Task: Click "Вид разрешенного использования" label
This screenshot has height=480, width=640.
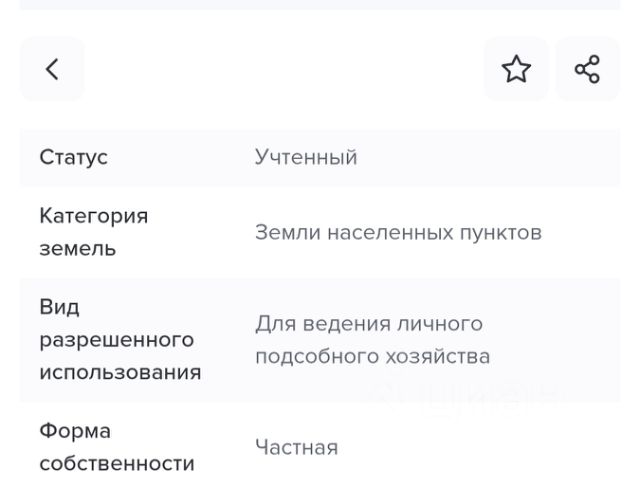Action: pyautogui.click(x=120, y=340)
